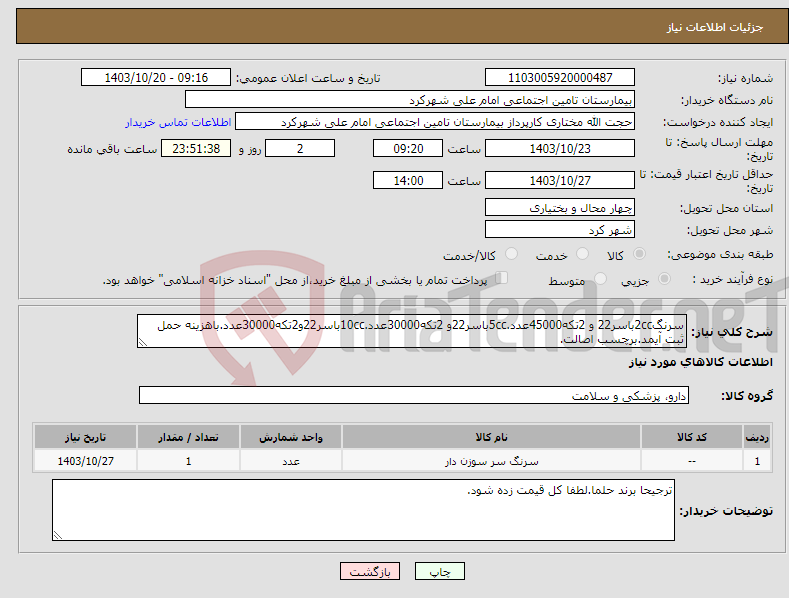Click the resize handle of description textarea
This screenshot has height=598, width=789.
pyautogui.click(x=143, y=343)
